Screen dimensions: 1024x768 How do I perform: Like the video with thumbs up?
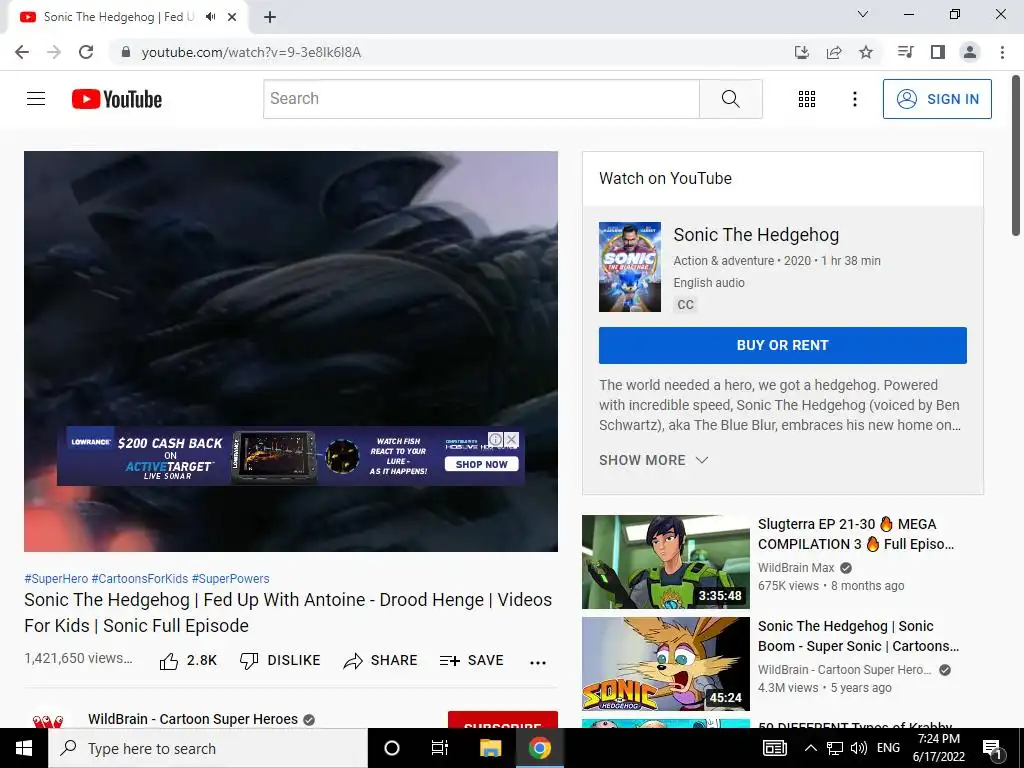coord(188,661)
